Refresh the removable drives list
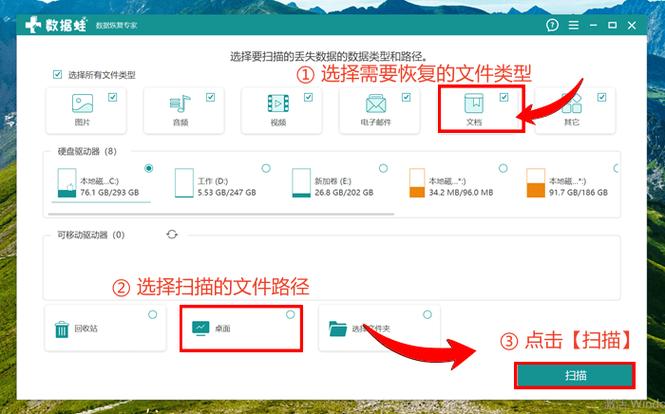The height and width of the screenshot is (414, 665). (172, 234)
